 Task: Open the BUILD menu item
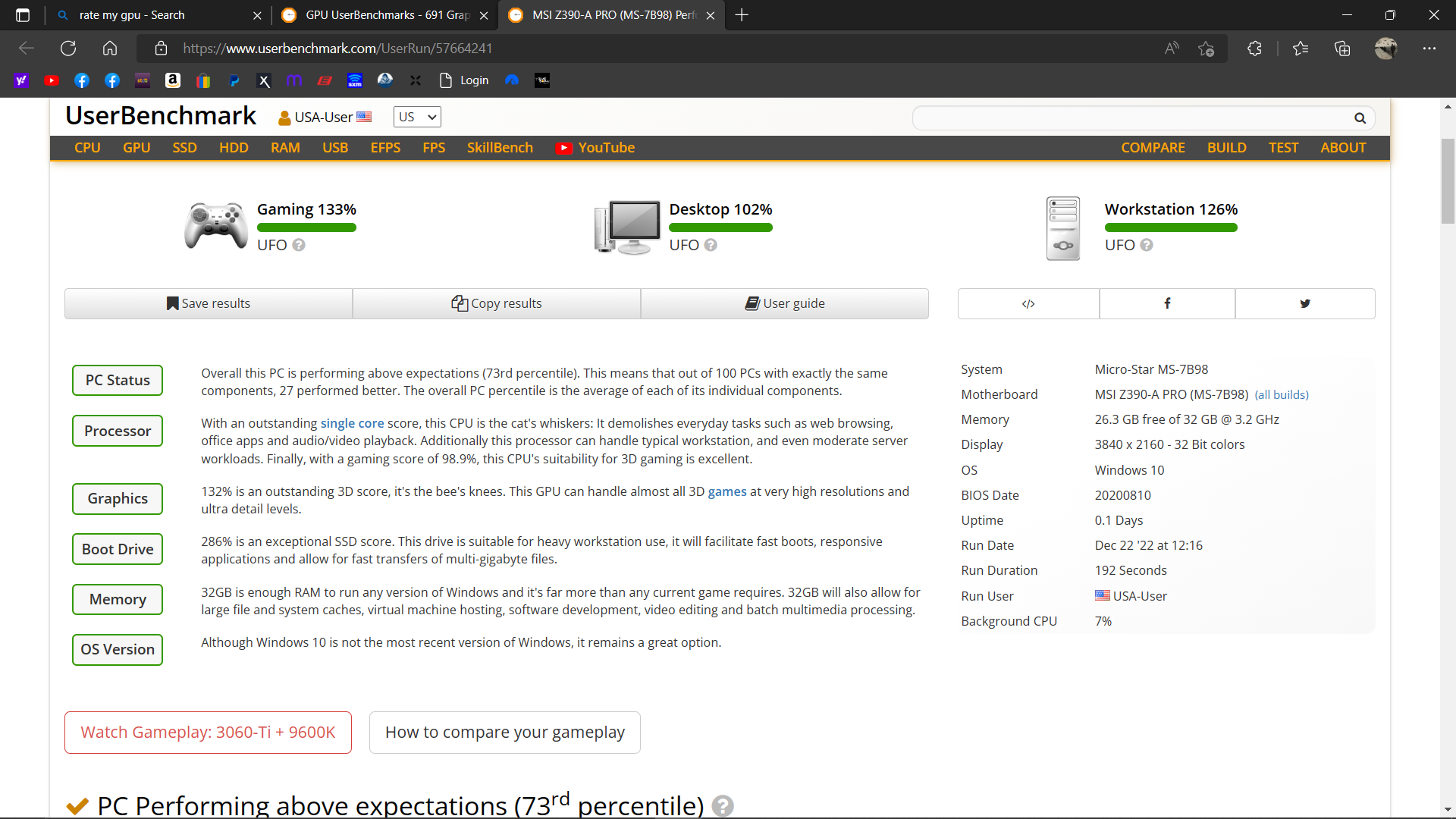coord(1226,148)
